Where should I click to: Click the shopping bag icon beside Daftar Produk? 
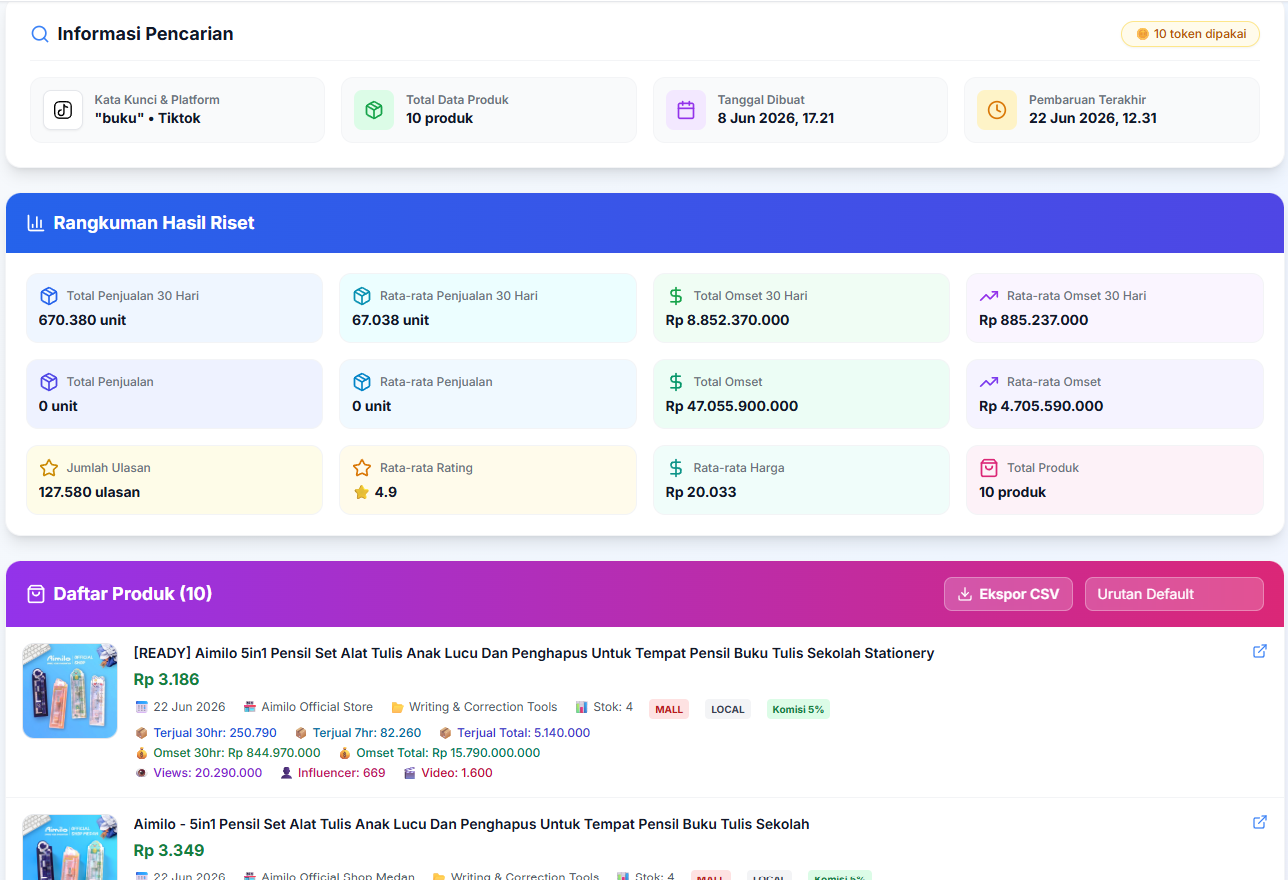coord(36,594)
